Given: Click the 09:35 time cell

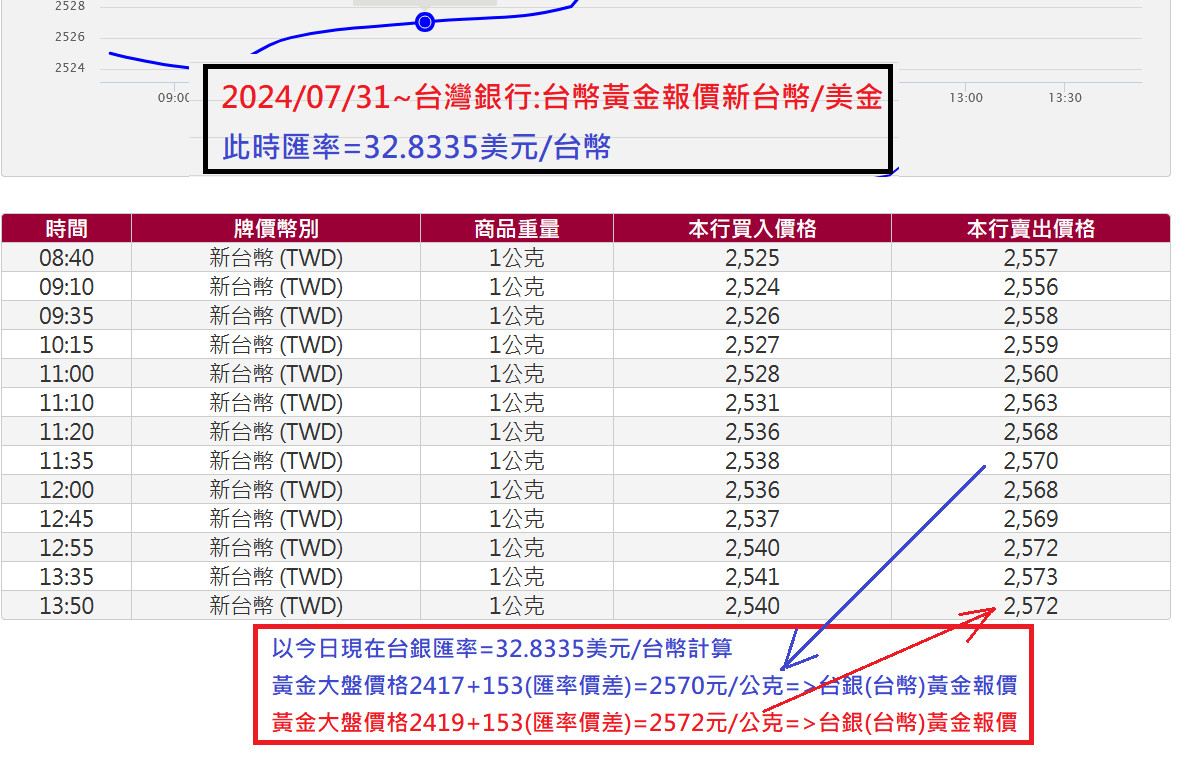Looking at the screenshot, I should pos(66,316).
